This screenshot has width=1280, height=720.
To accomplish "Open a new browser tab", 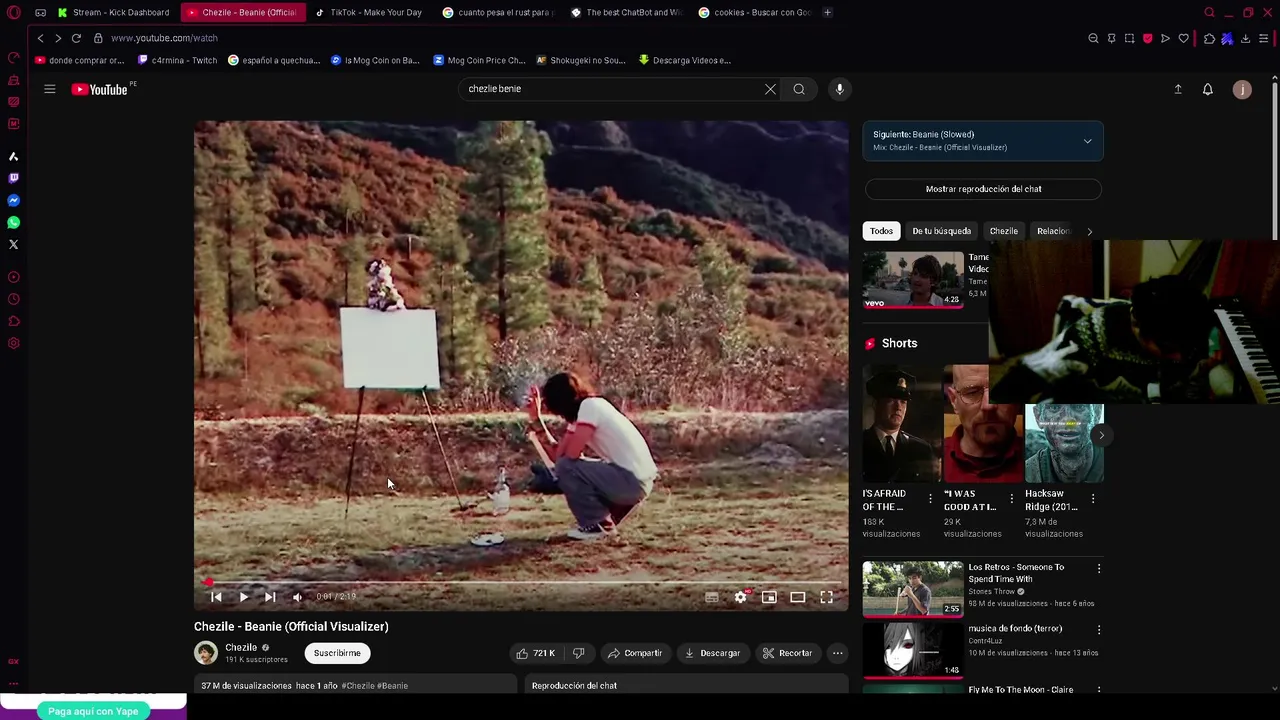I will pyautogui.click(x=827, y=12).
